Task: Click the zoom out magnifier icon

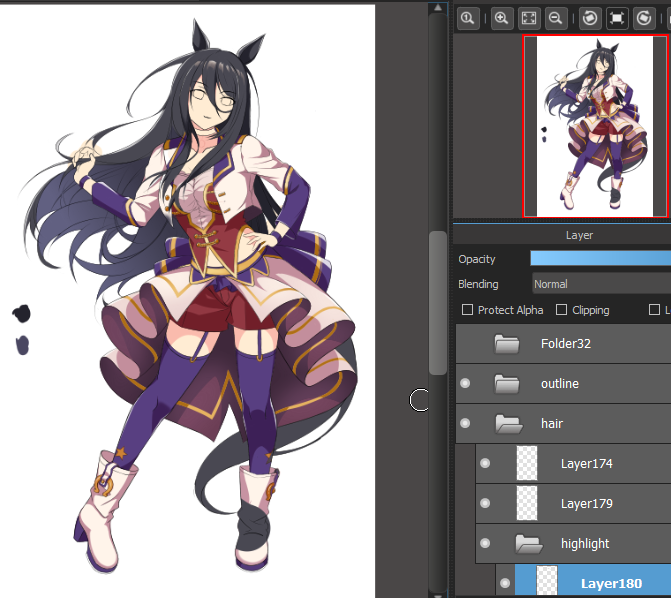Action: tap(556, 18)
